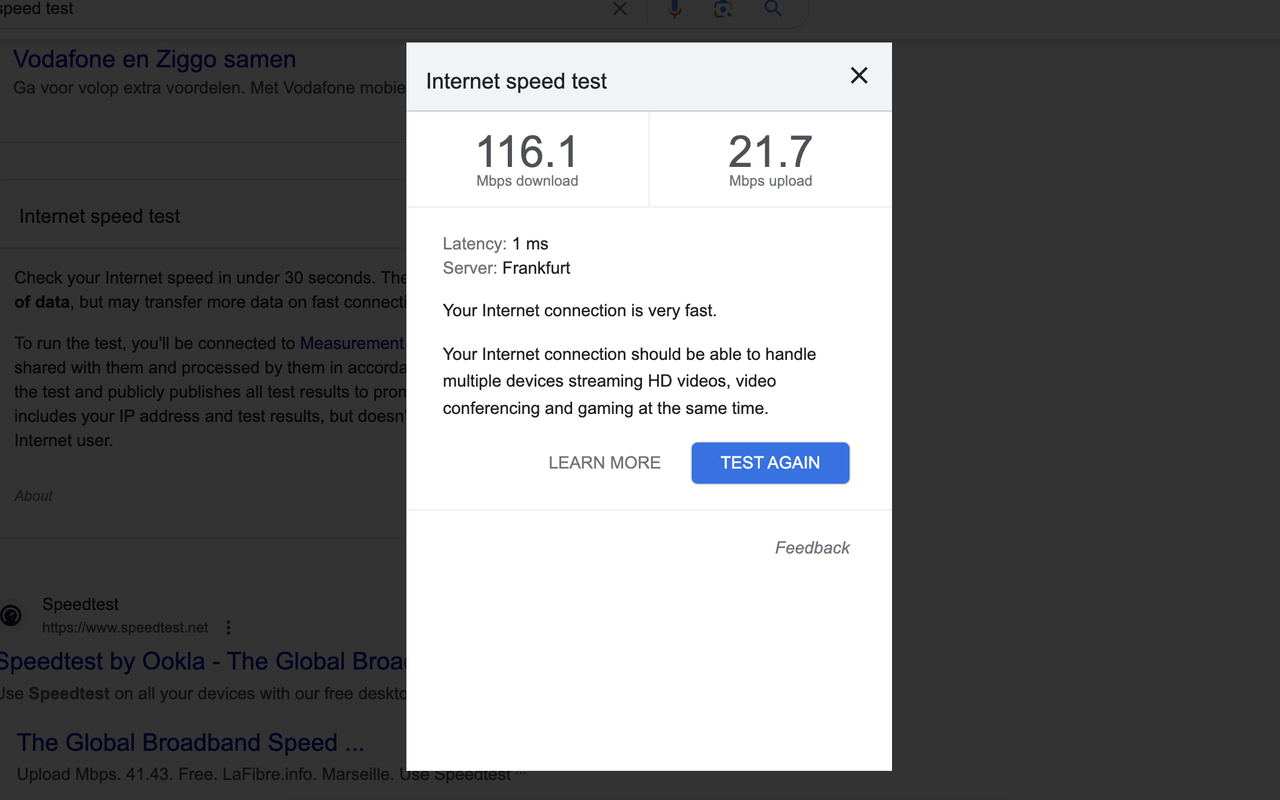Start voice search with microphone icon
The width and height of the screenshot is (1280, 800).
pos(675,9)
